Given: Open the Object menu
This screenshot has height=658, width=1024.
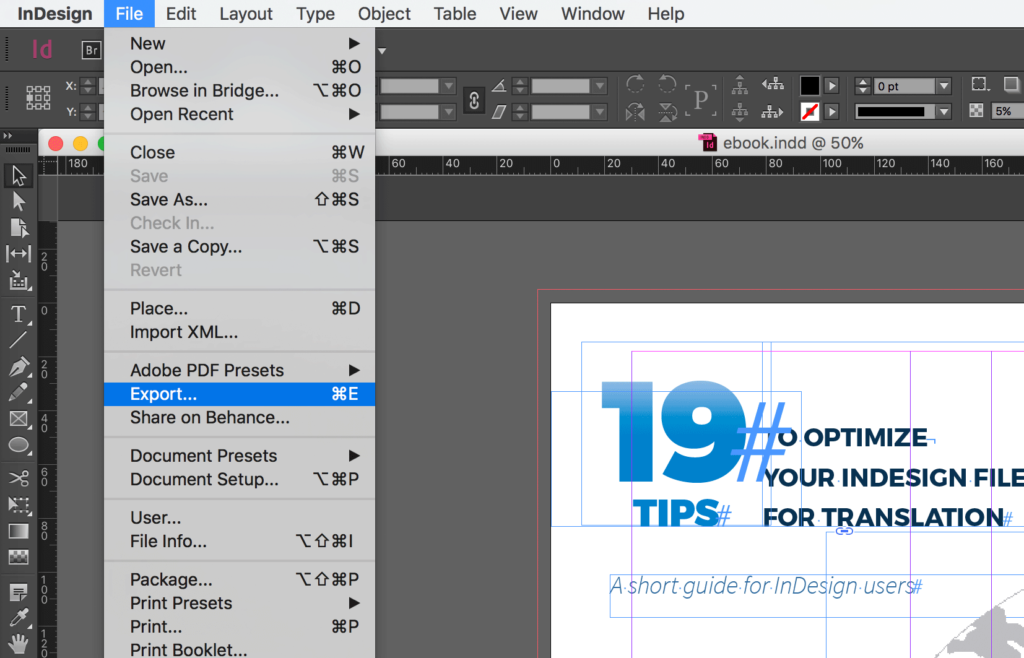Looking at the screenshot, I should pyautogui.click(x=384, y=14).
